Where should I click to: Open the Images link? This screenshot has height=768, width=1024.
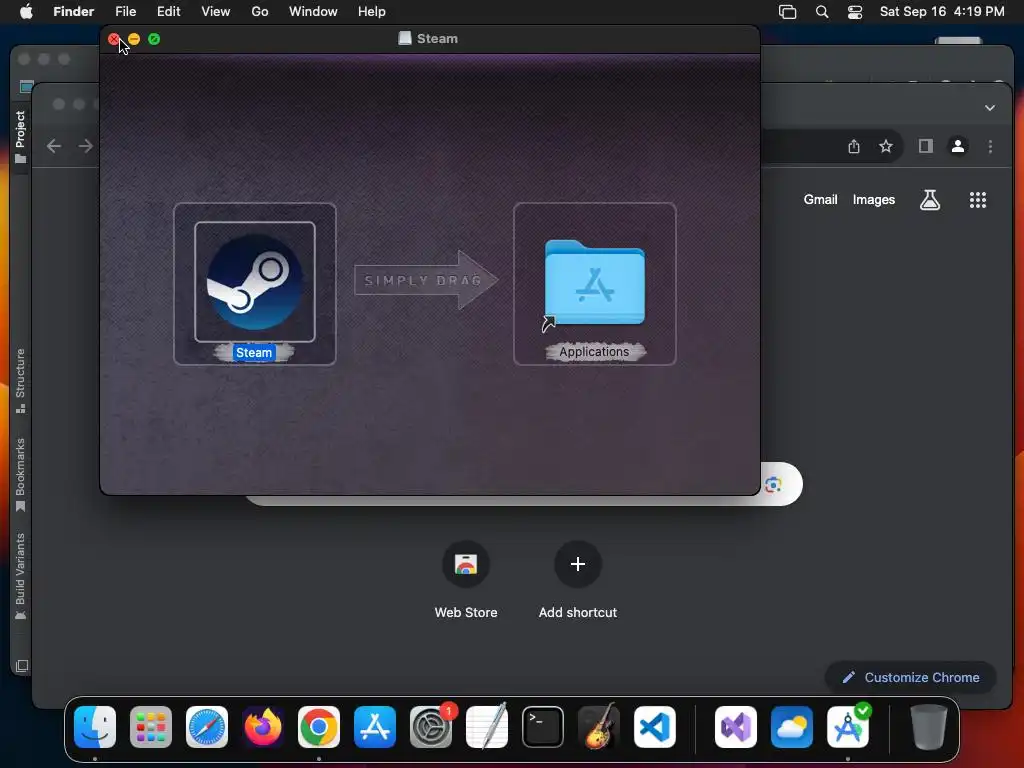(x=874, y=200)
